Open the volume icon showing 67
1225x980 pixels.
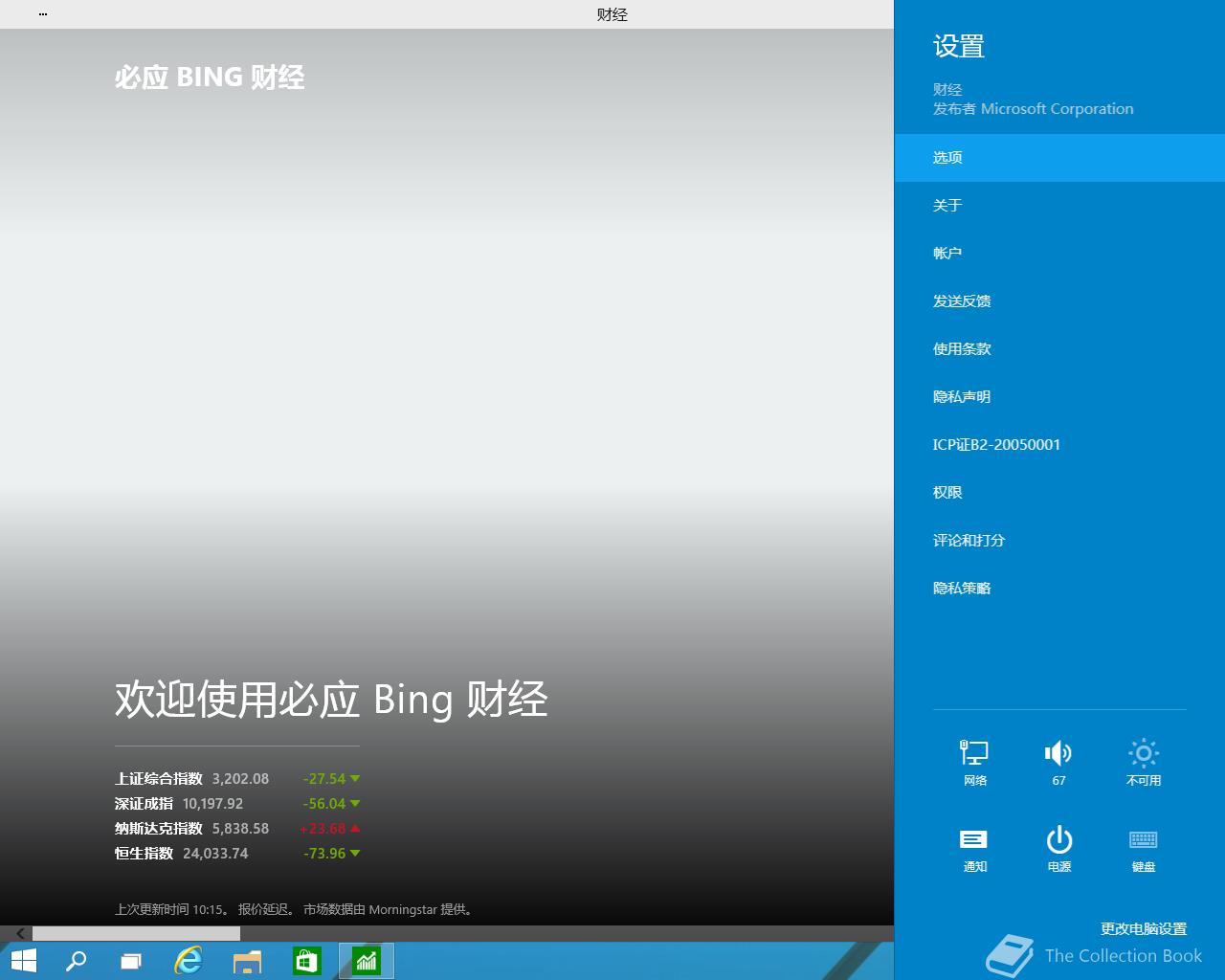(1058, 763)
